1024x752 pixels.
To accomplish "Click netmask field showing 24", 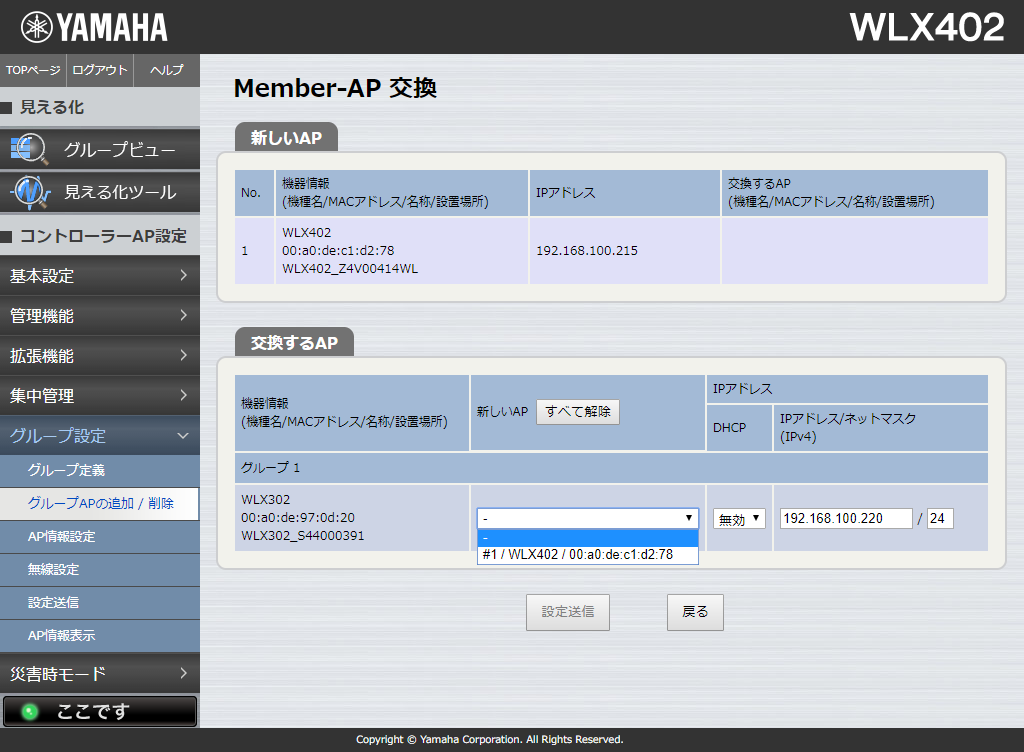I will 940,519.
